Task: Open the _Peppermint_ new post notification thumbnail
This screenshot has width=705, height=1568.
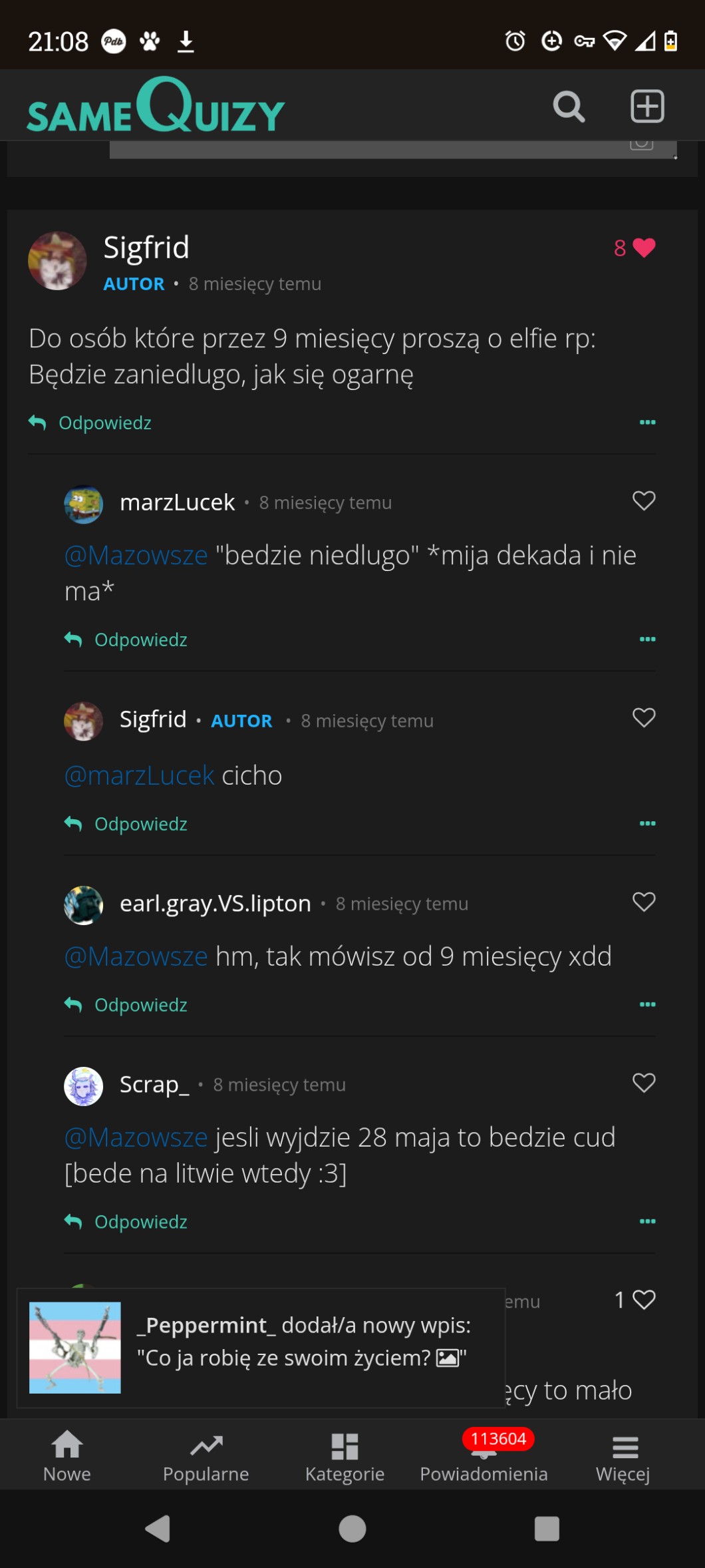Action: pos(75,1348)
